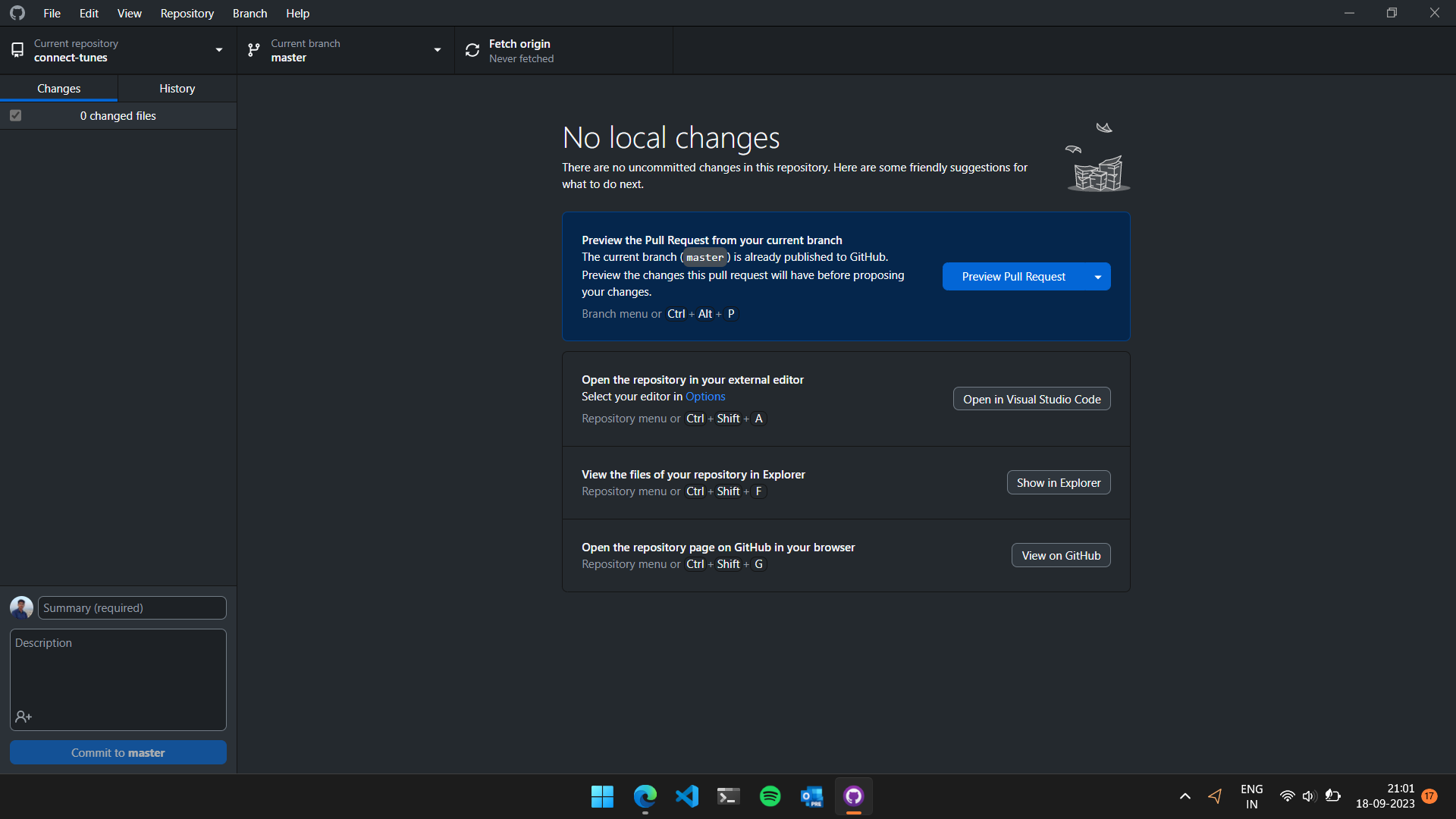Image resolution: width=1456 pixels, height=819 pixels.
Task: Click the current branch fork icon
Action: pyautogui.click(x=253, y=49)
